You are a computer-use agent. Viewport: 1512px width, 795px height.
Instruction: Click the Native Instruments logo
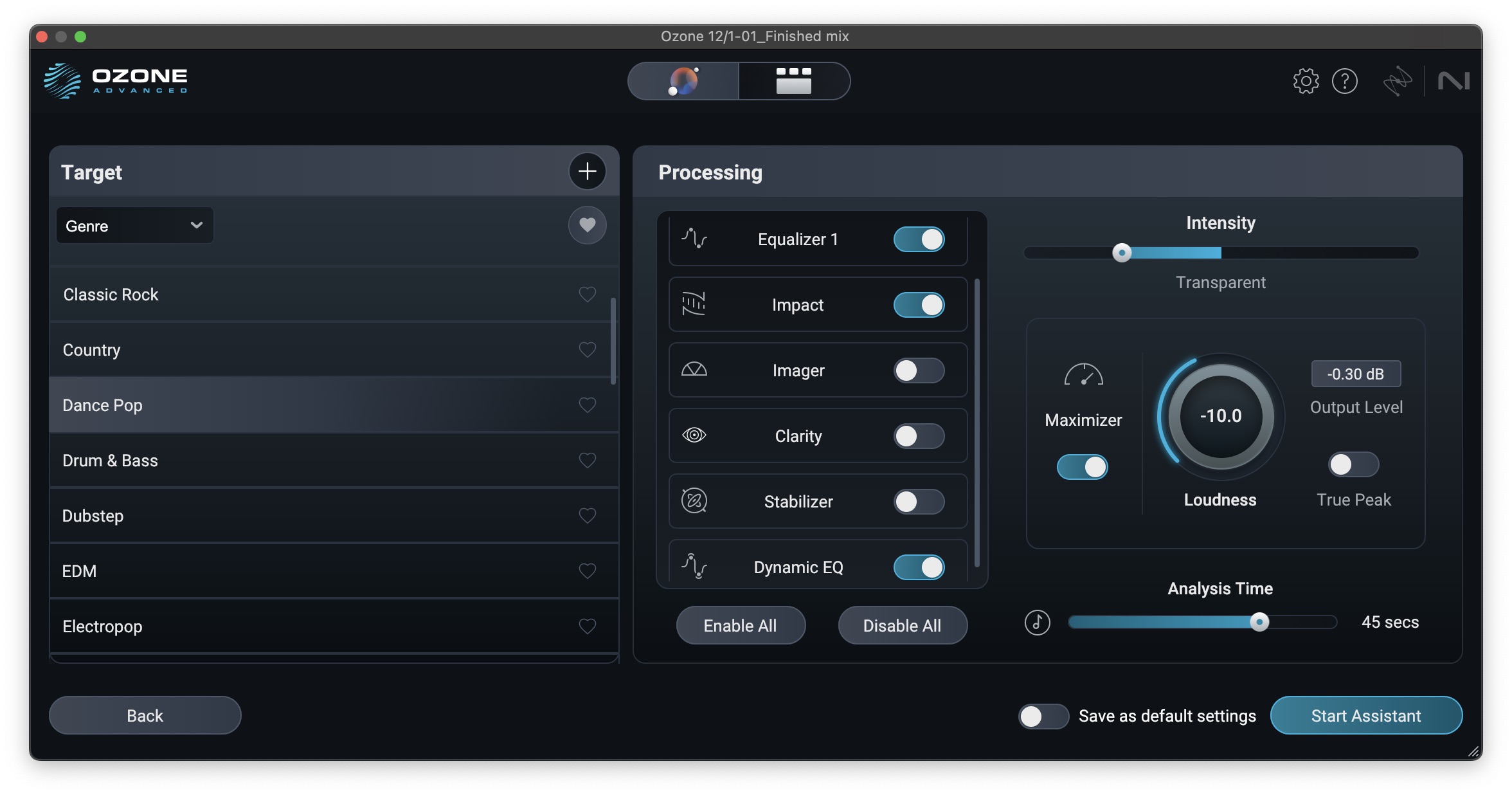click(x=1454, y=81)
